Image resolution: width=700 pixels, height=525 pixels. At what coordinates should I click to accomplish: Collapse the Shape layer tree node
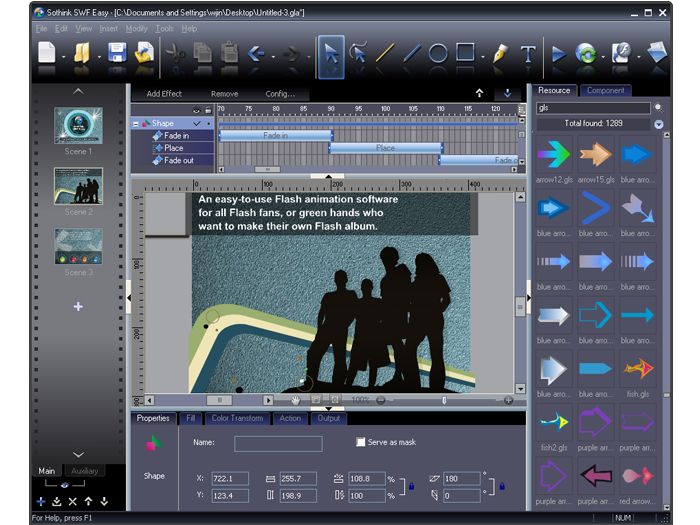[136, 124]
